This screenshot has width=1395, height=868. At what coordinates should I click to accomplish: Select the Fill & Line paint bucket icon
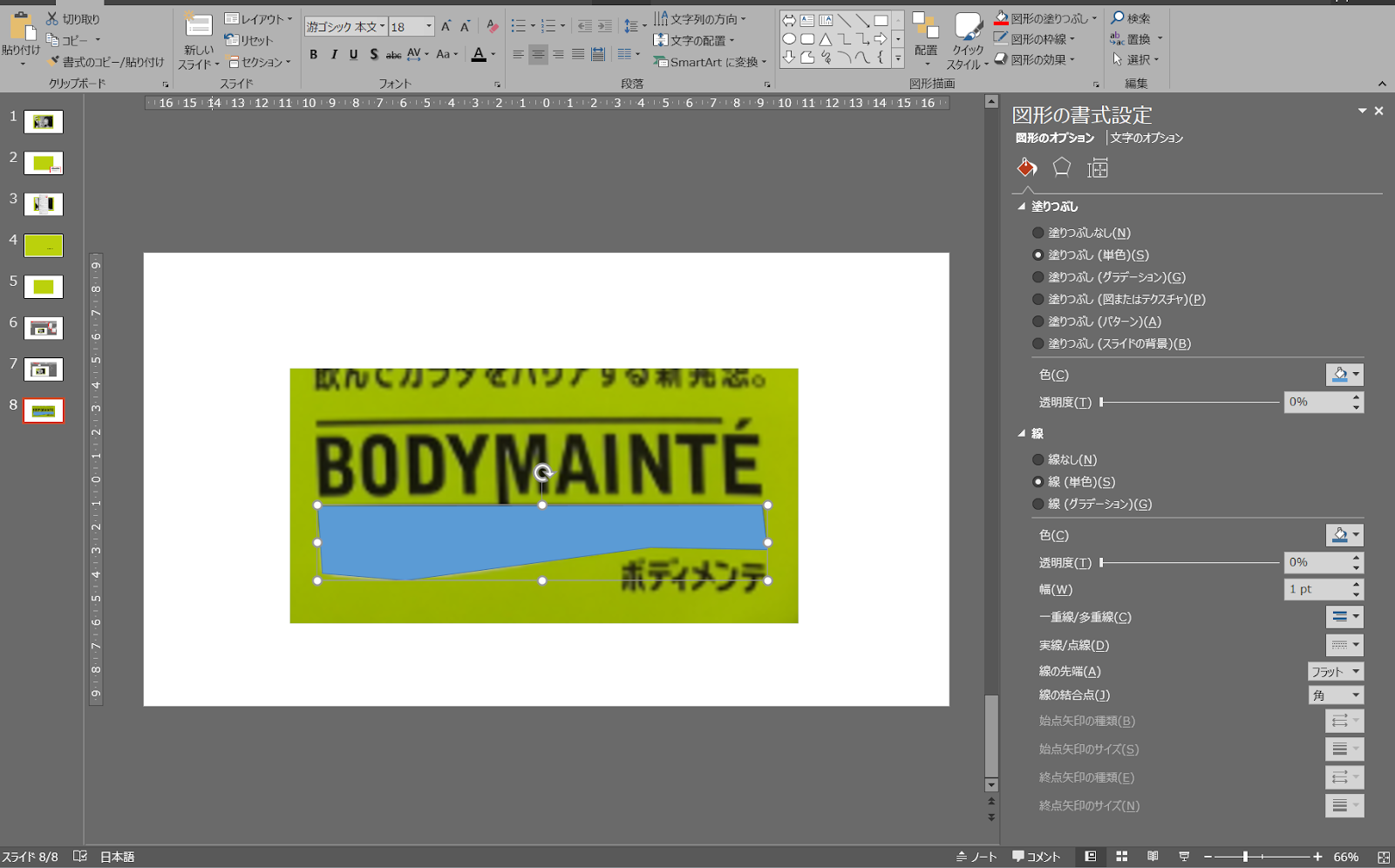coord(1026,167)
